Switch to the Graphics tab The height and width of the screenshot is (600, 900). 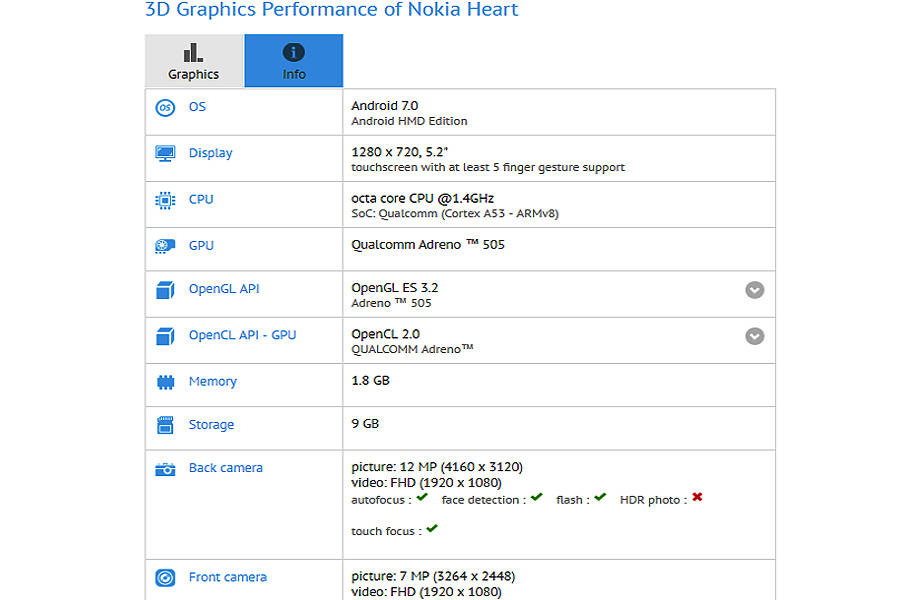pos(193,60)
